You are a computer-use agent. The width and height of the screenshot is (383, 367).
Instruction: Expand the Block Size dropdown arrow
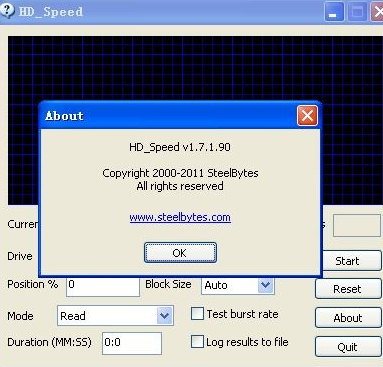click(x=265, y=285)
